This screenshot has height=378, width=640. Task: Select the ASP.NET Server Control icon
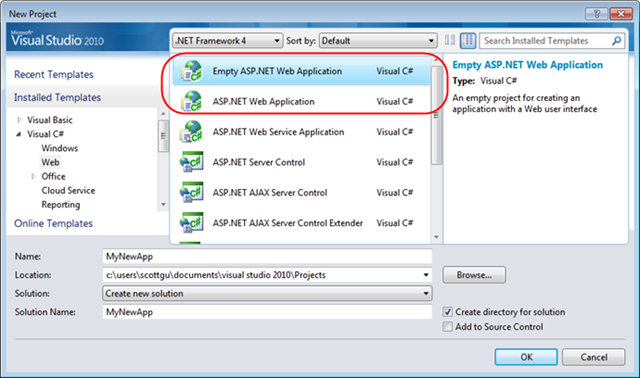191,162
